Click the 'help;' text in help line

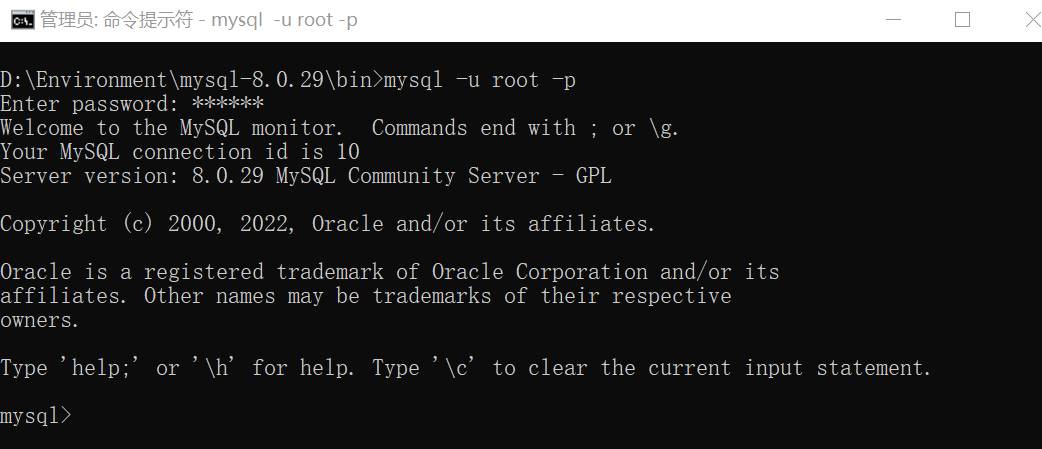click(x=100, y=368)
